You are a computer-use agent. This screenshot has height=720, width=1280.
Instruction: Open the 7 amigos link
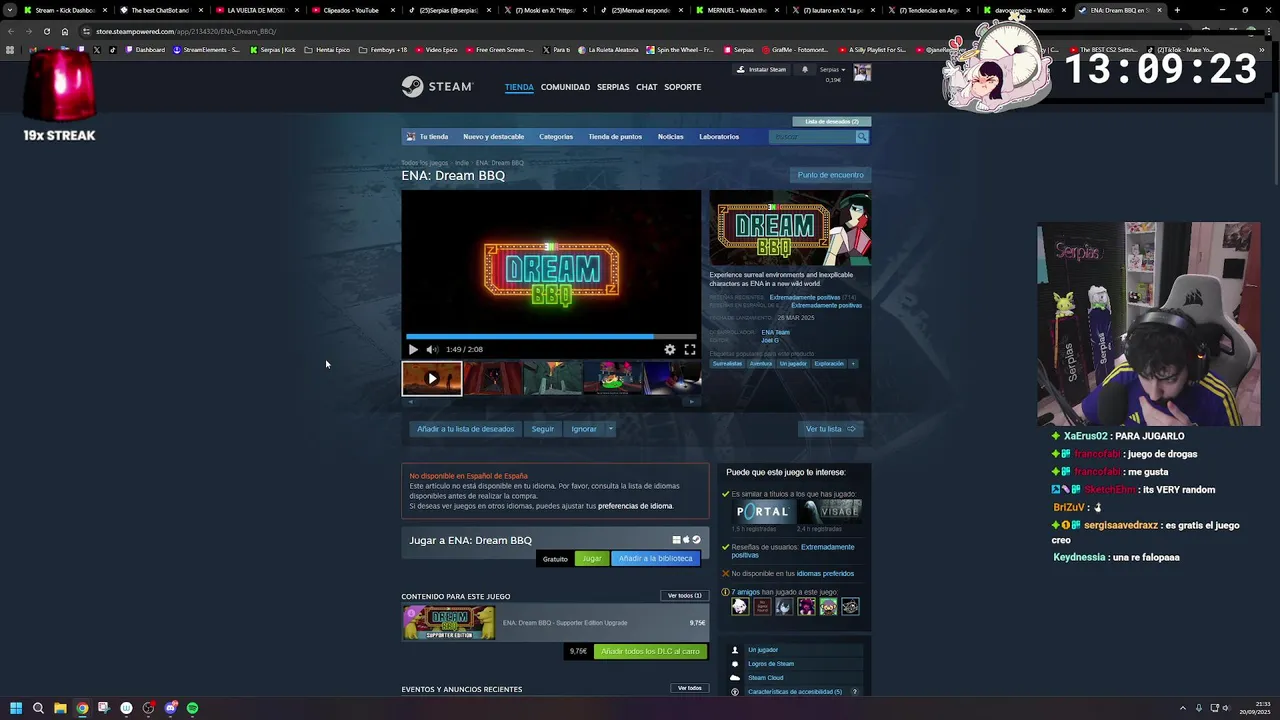(746, 592)
